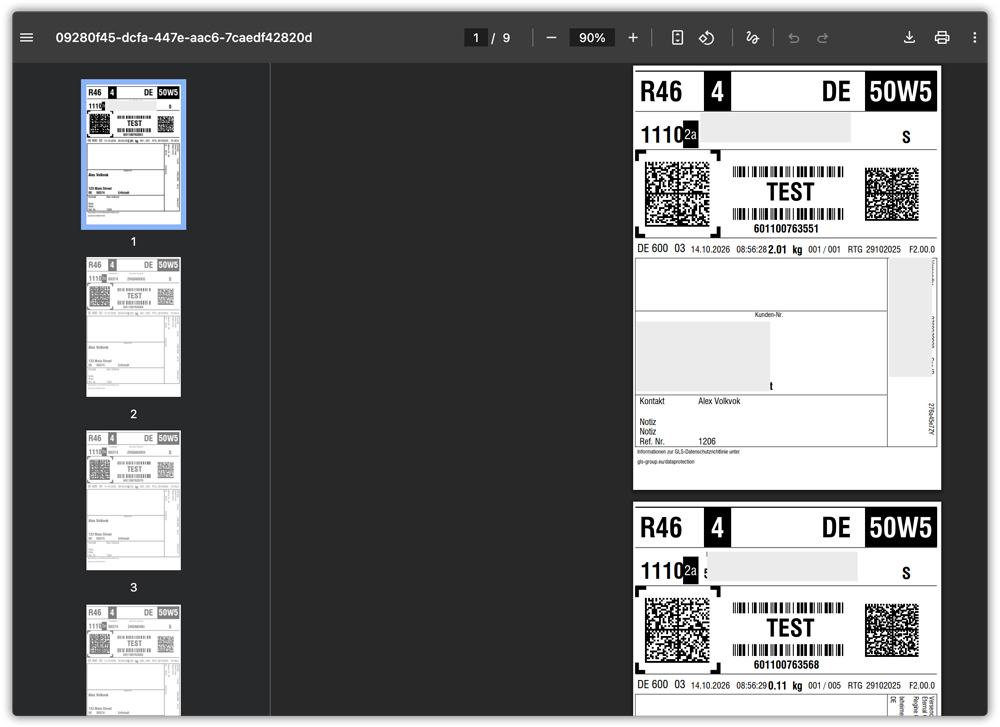
Task: Click gls-group.eu/dataprotection text
Action: click(665, 461)
